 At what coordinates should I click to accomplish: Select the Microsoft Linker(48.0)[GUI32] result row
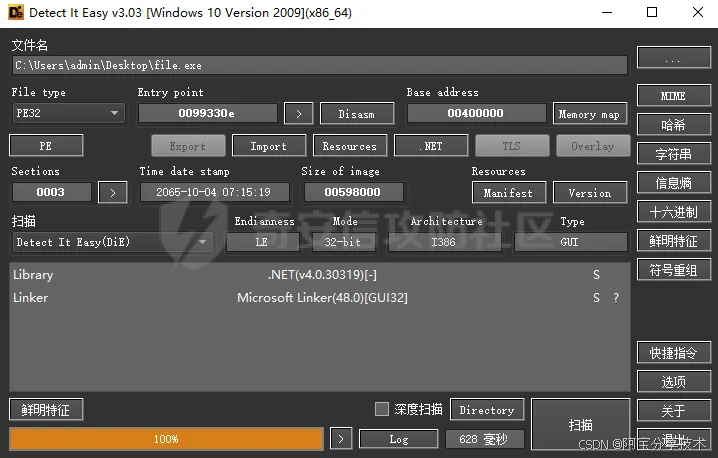[x=319, y=298]
